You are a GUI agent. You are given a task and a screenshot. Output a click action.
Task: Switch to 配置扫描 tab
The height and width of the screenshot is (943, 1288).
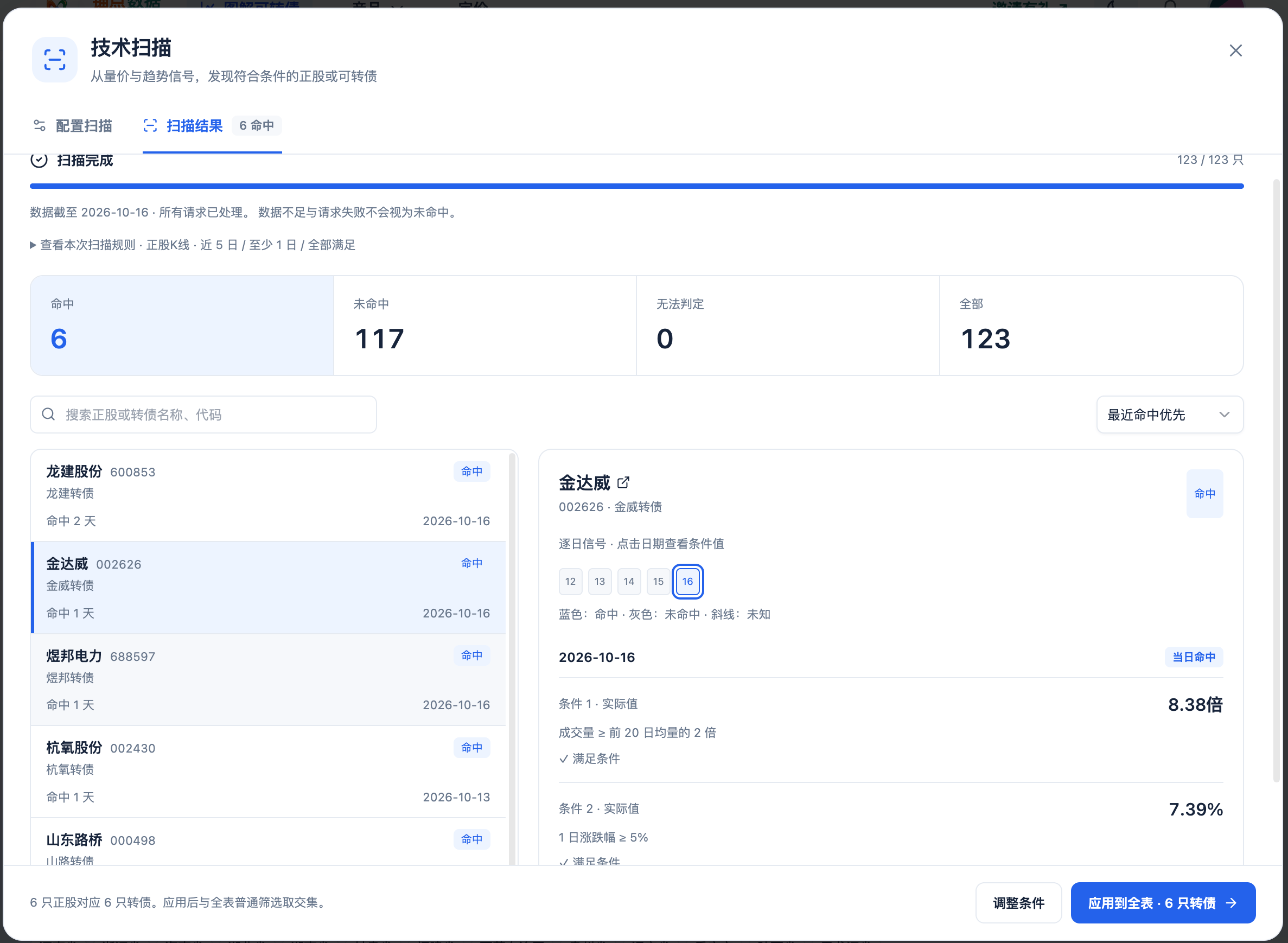pyautogui.click(x=73, y=125)
